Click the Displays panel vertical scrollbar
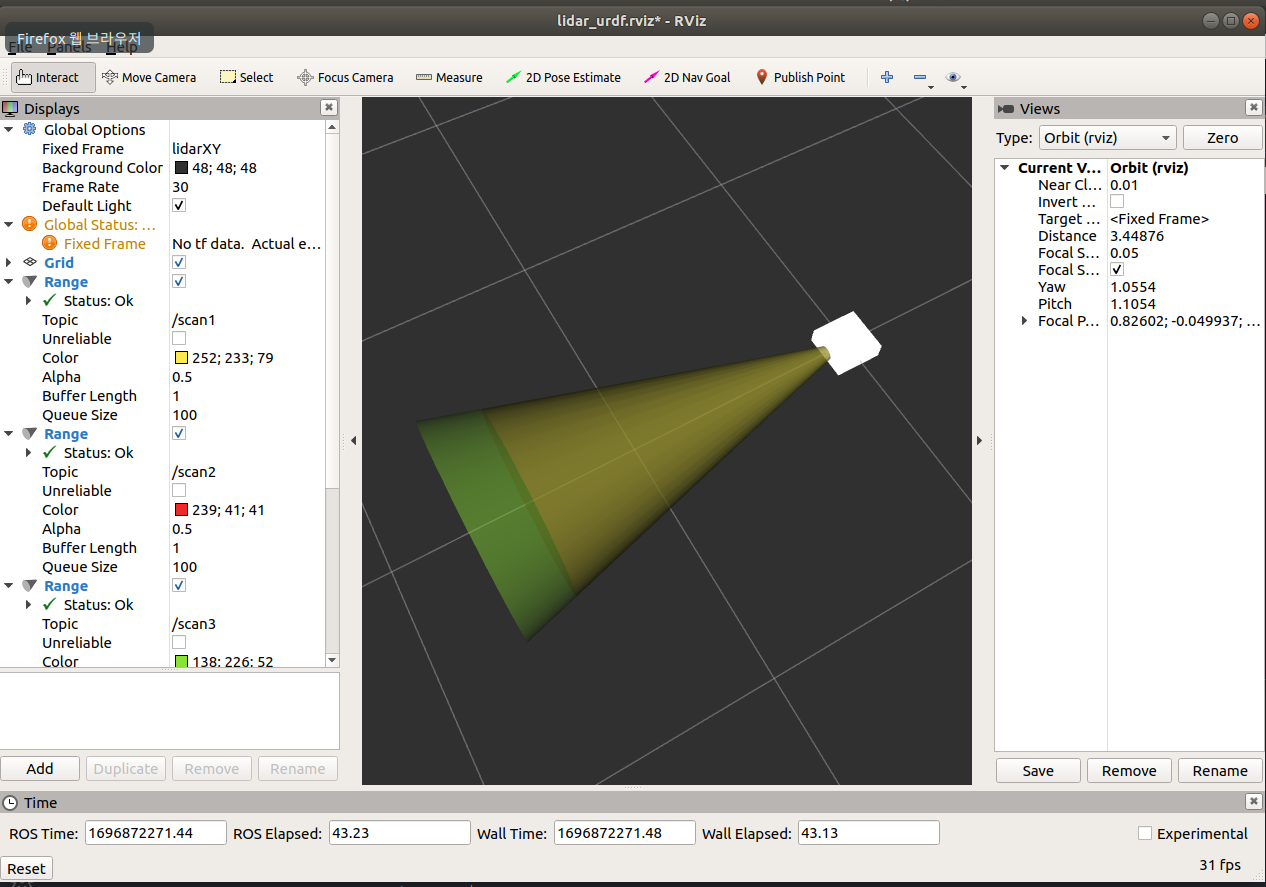 tap(333, 394)
